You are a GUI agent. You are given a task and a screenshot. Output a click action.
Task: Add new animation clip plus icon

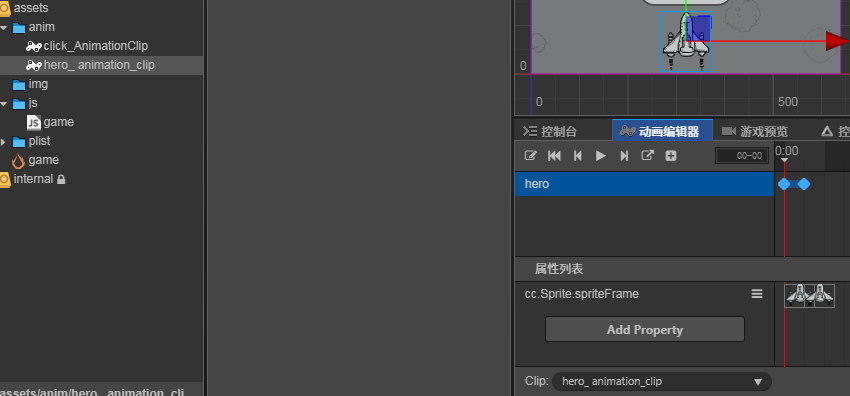pyautogui.click(x=671, y=156)
